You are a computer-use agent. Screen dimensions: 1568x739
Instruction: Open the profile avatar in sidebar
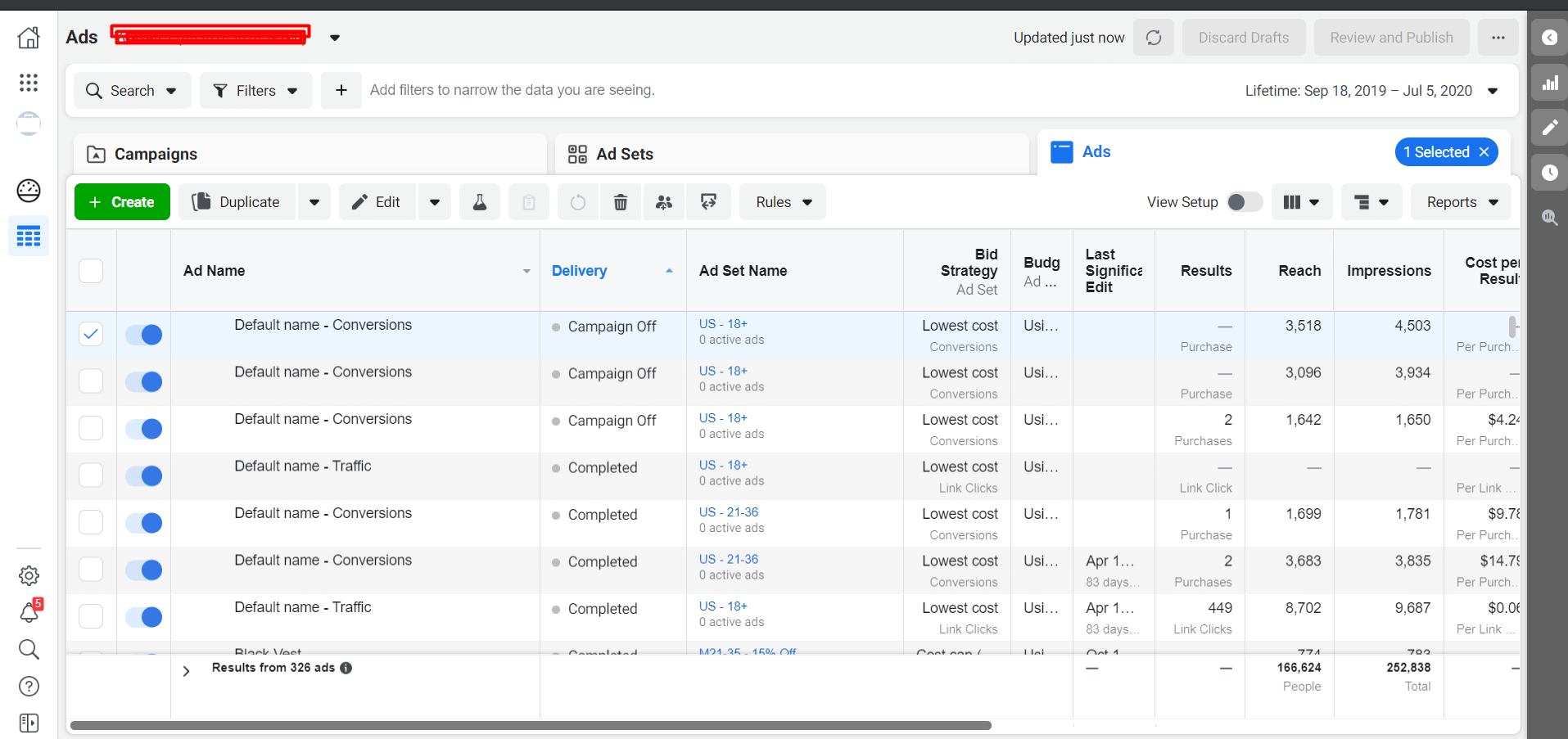(29, 124)
